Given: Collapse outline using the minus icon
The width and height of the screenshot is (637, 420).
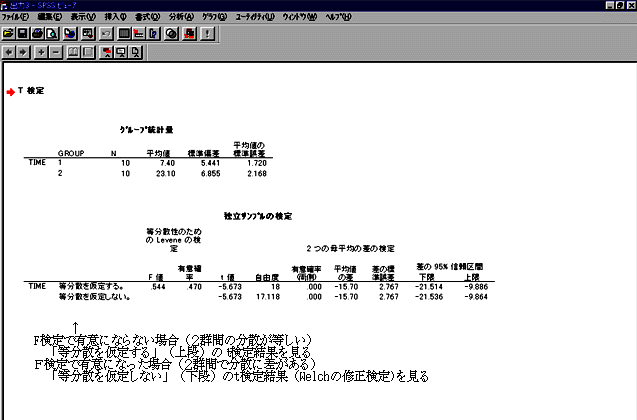Looking at the screenshot, I should point(56,51).
